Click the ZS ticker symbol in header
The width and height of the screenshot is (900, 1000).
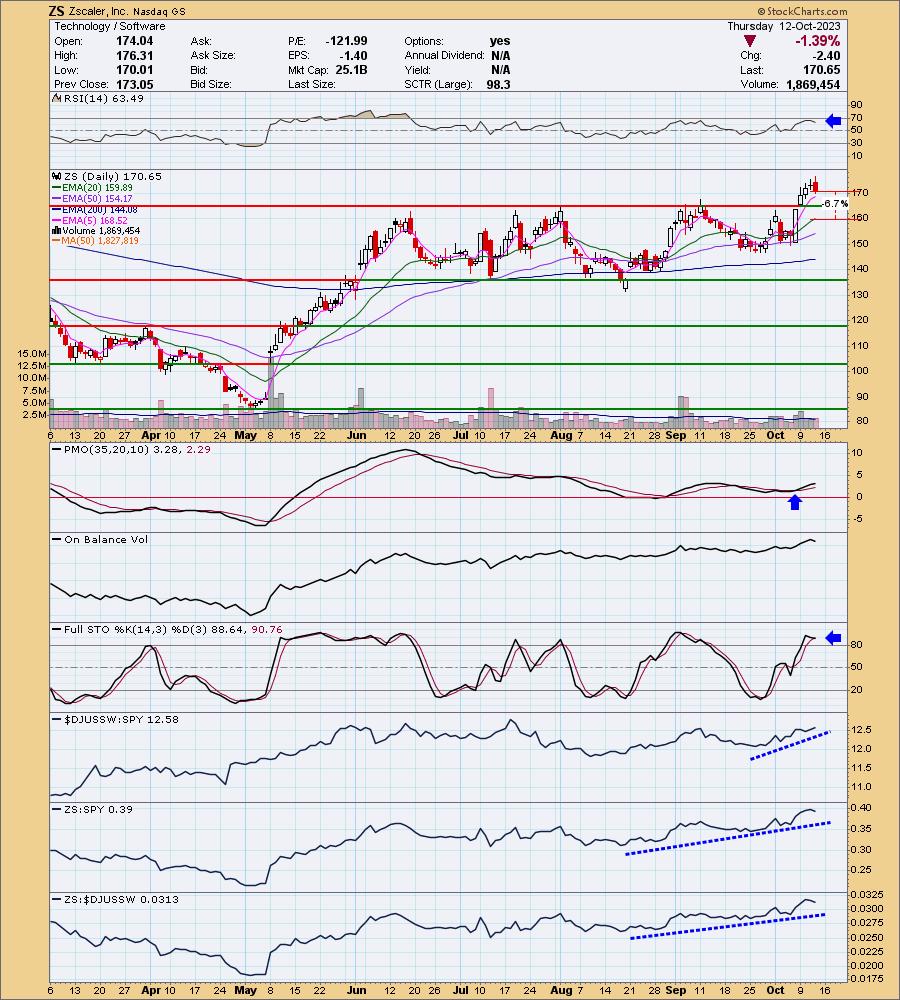(56, 11)
